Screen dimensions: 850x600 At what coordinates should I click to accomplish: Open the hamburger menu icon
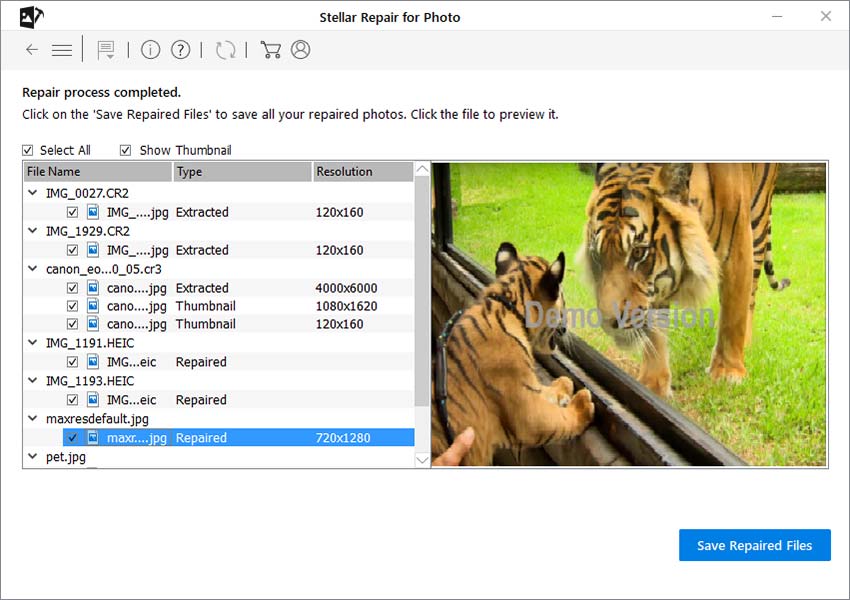pos(61,49)
